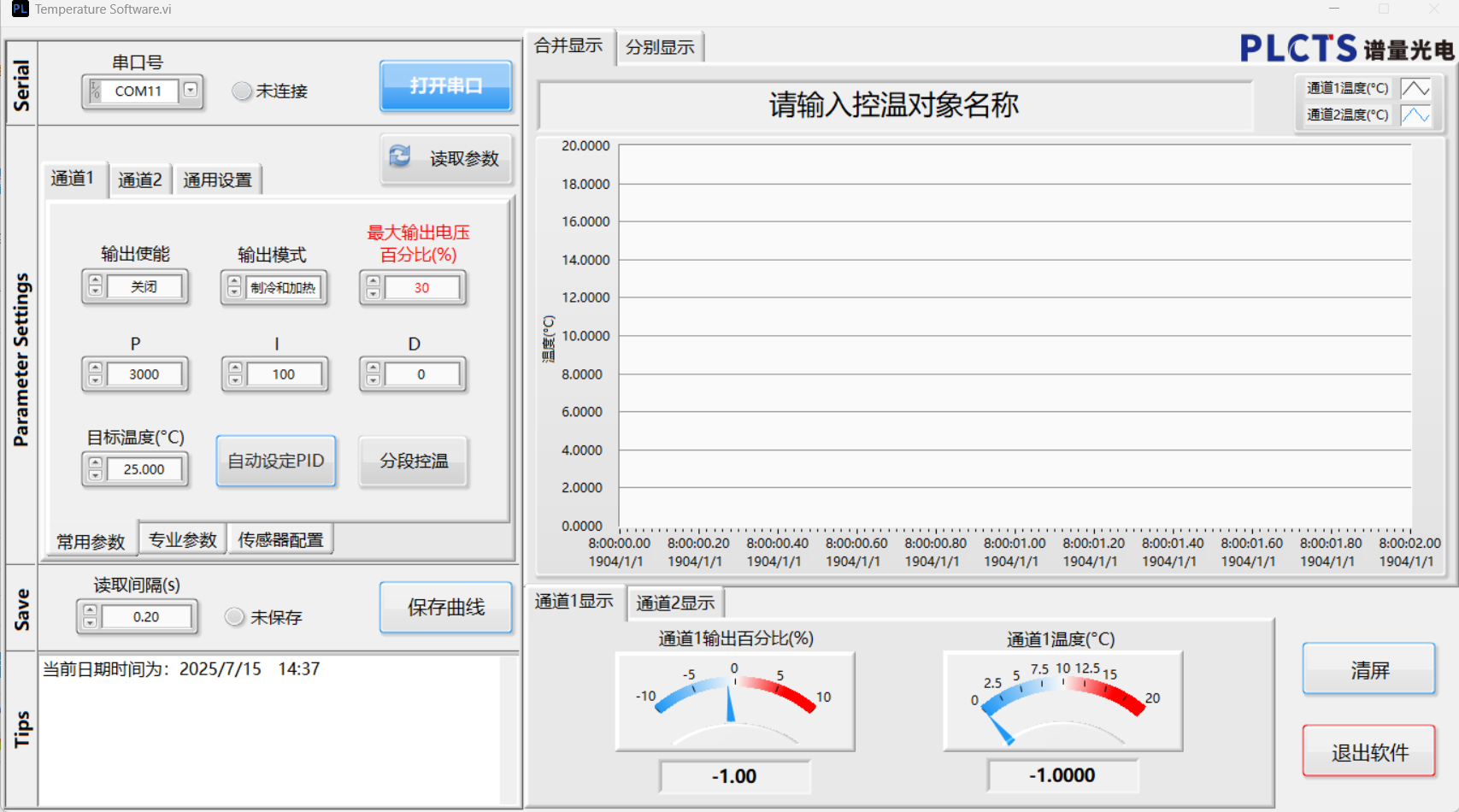Increase the 最大输出电压百分比 value by one step
1459x812 pixels.
tap(373, 281)
